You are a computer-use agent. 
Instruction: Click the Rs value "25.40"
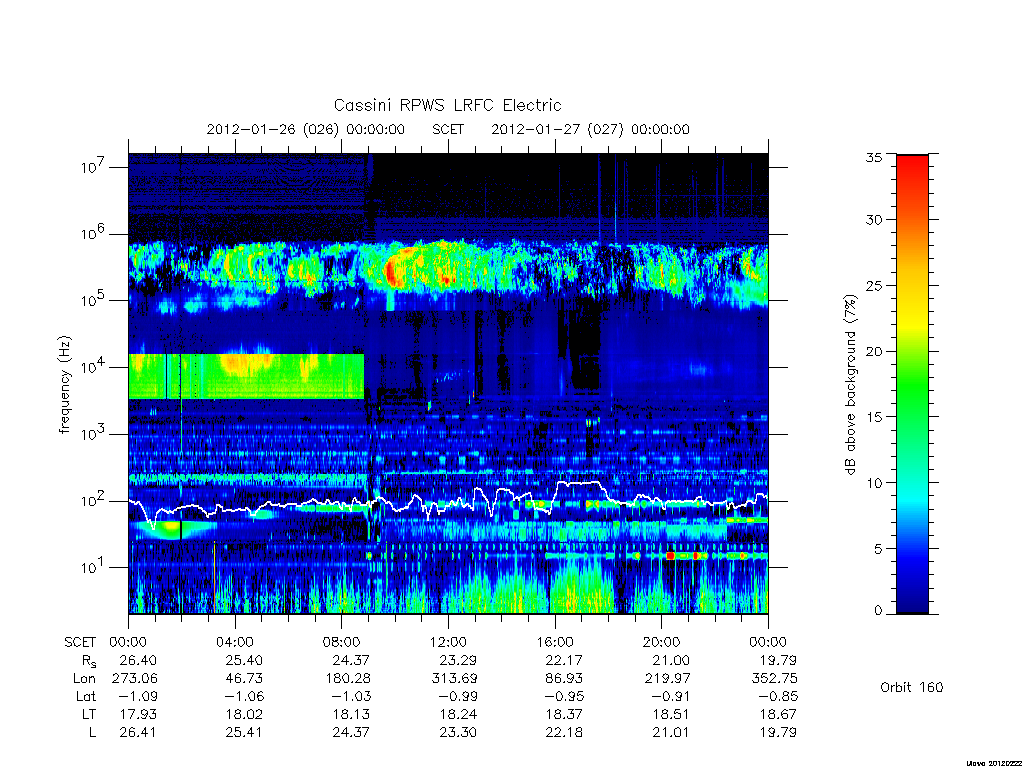(x=244, y=660)
